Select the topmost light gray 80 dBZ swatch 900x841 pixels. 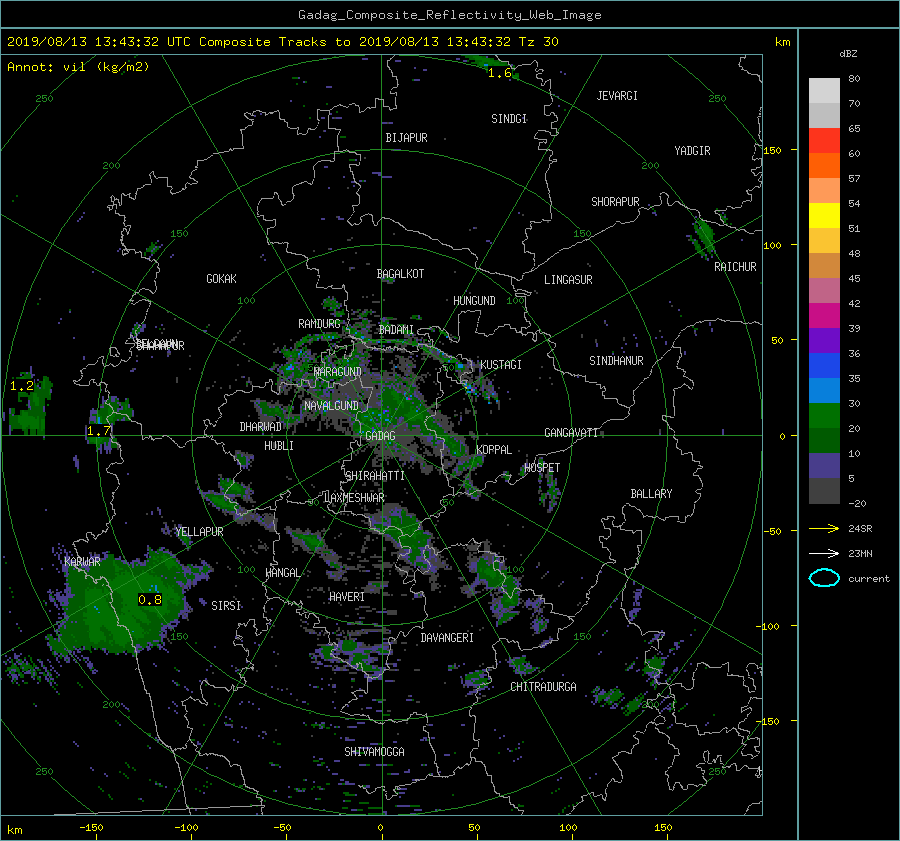[824, 91]
